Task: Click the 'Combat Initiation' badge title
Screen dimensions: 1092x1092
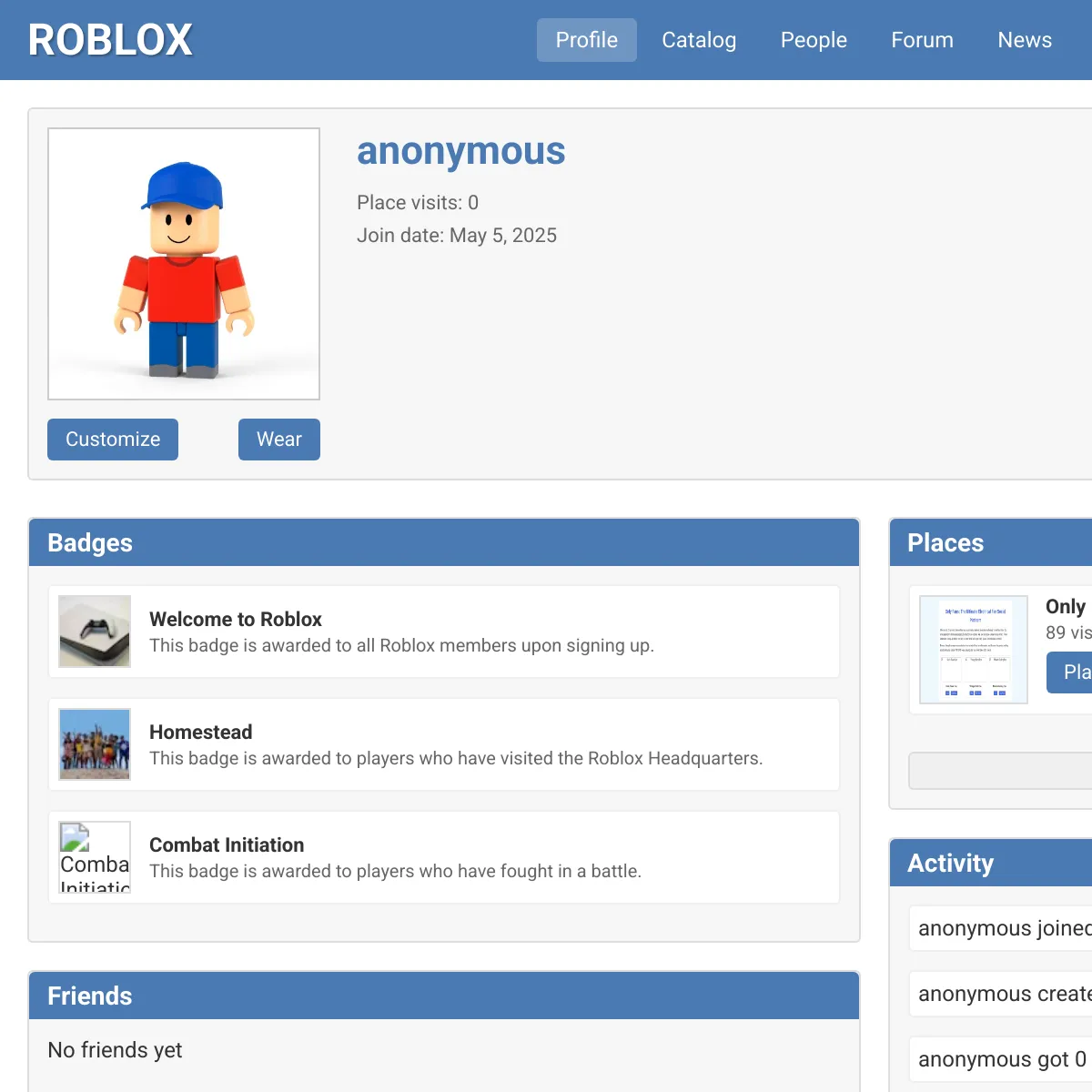Action: (x=227, y=844)
